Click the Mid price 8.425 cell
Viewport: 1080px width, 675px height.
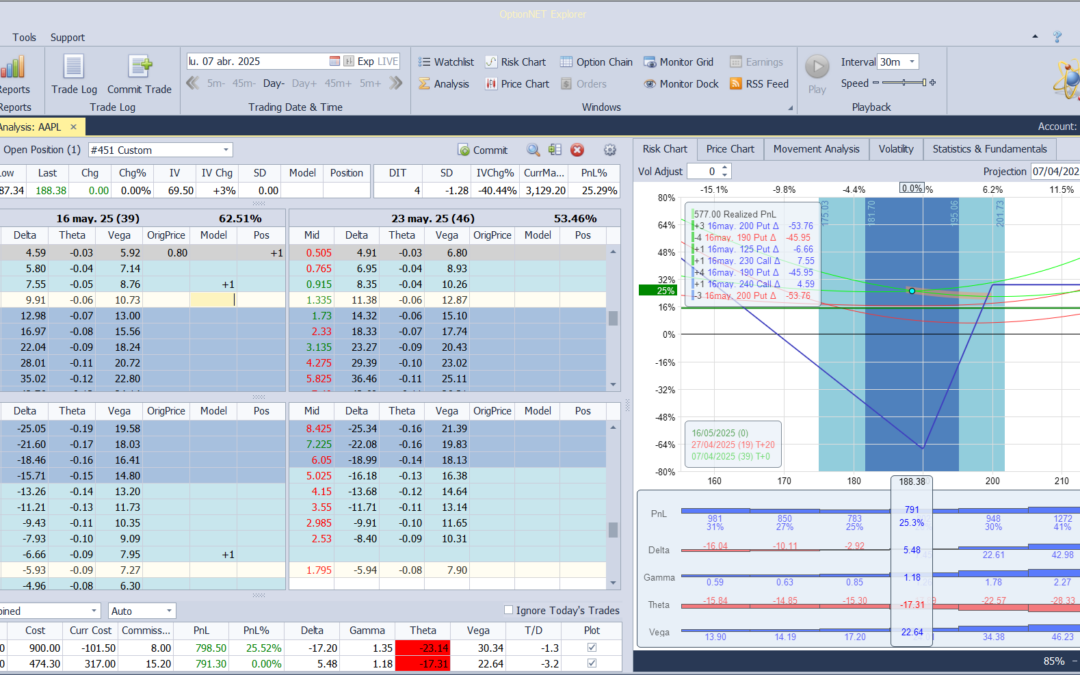(x=312, y=428)
